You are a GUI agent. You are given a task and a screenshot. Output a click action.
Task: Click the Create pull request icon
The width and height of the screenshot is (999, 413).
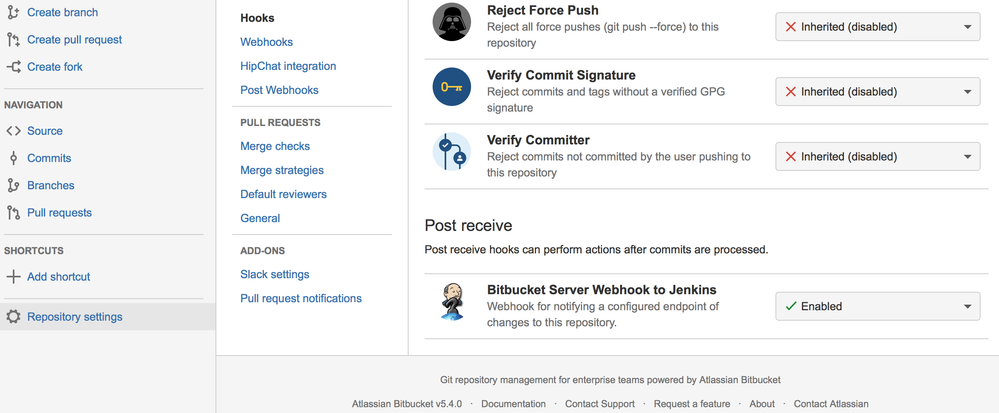coord(13,40)
